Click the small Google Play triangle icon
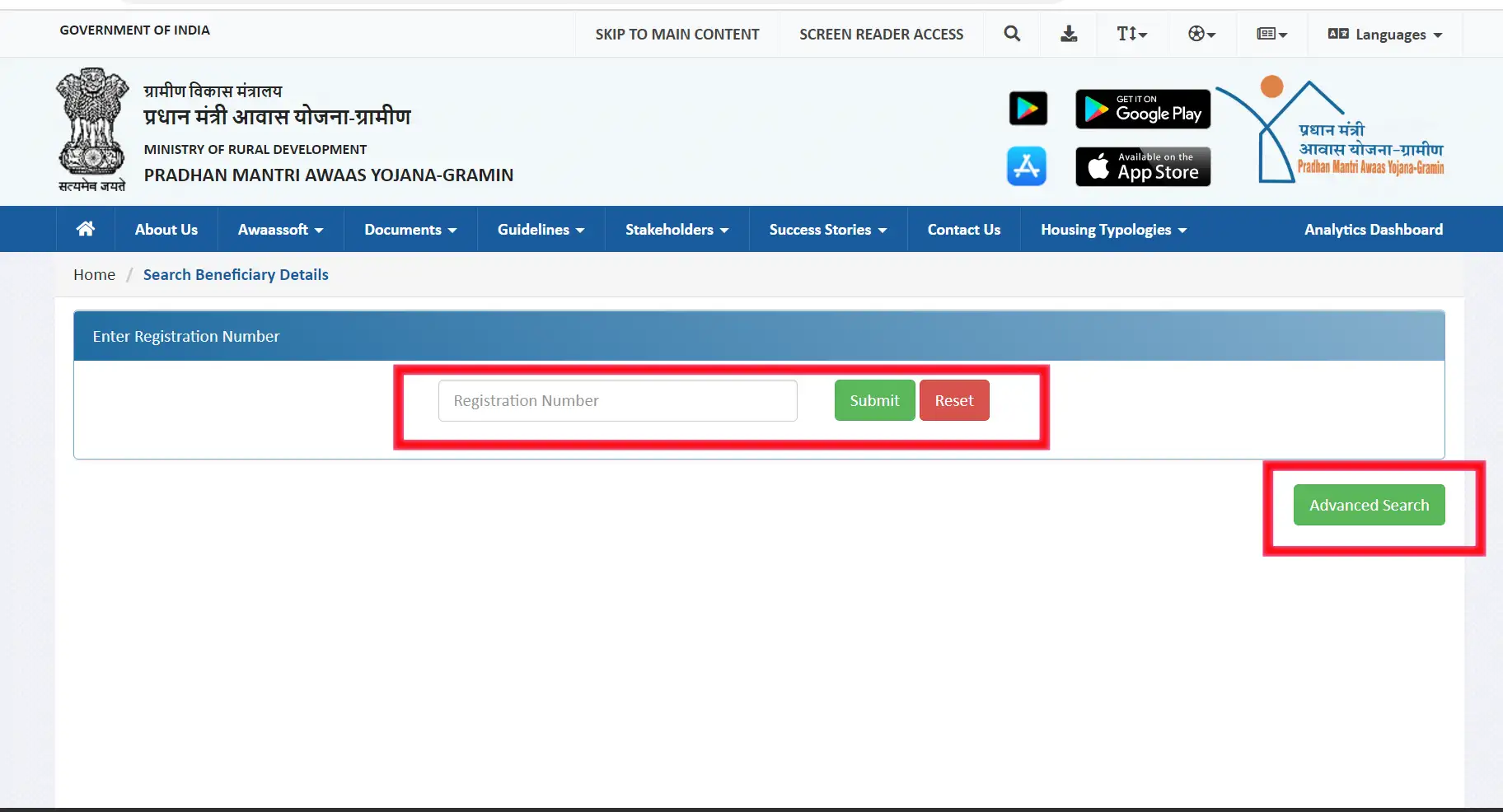The width and height of the screenshot is (1503, 812). pyautogui.click(x=1028, y=109)
